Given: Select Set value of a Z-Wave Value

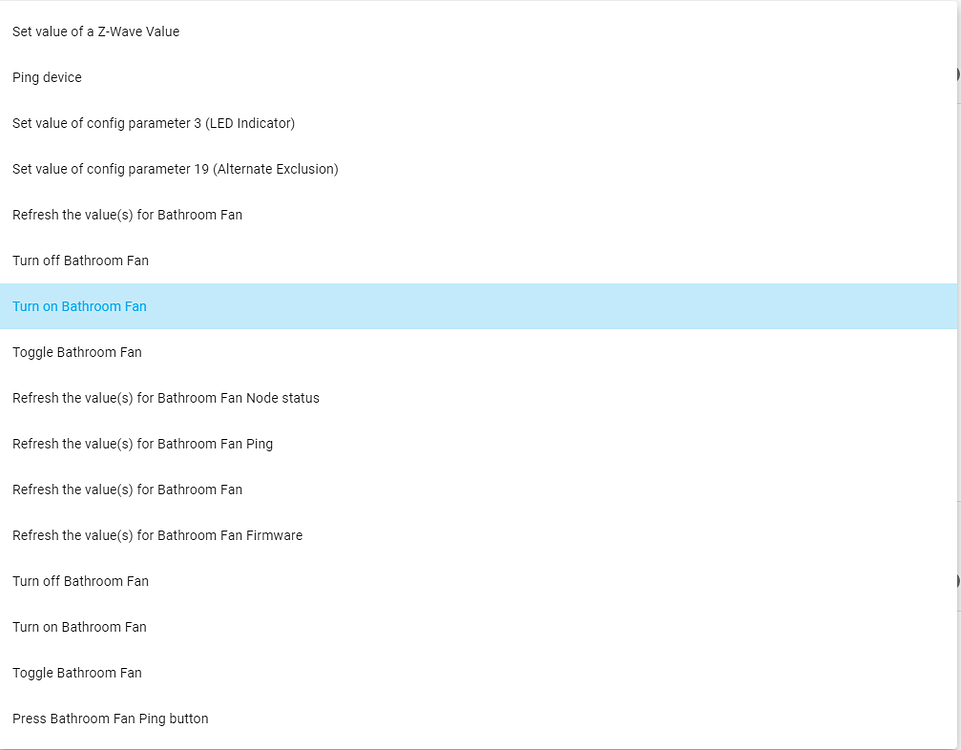Looking at the screenshot, I should (96, 31).
